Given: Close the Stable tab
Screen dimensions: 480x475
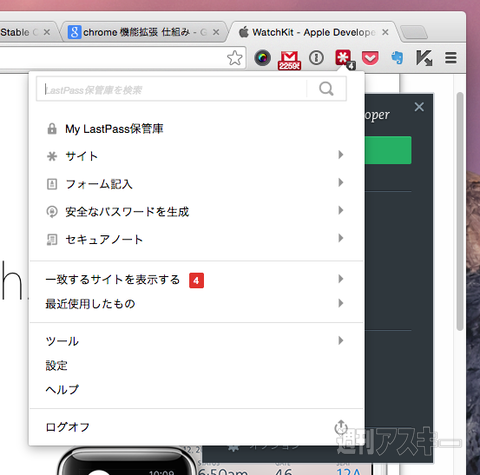Looking at the screenshot, I should click(x=47, y=32).
